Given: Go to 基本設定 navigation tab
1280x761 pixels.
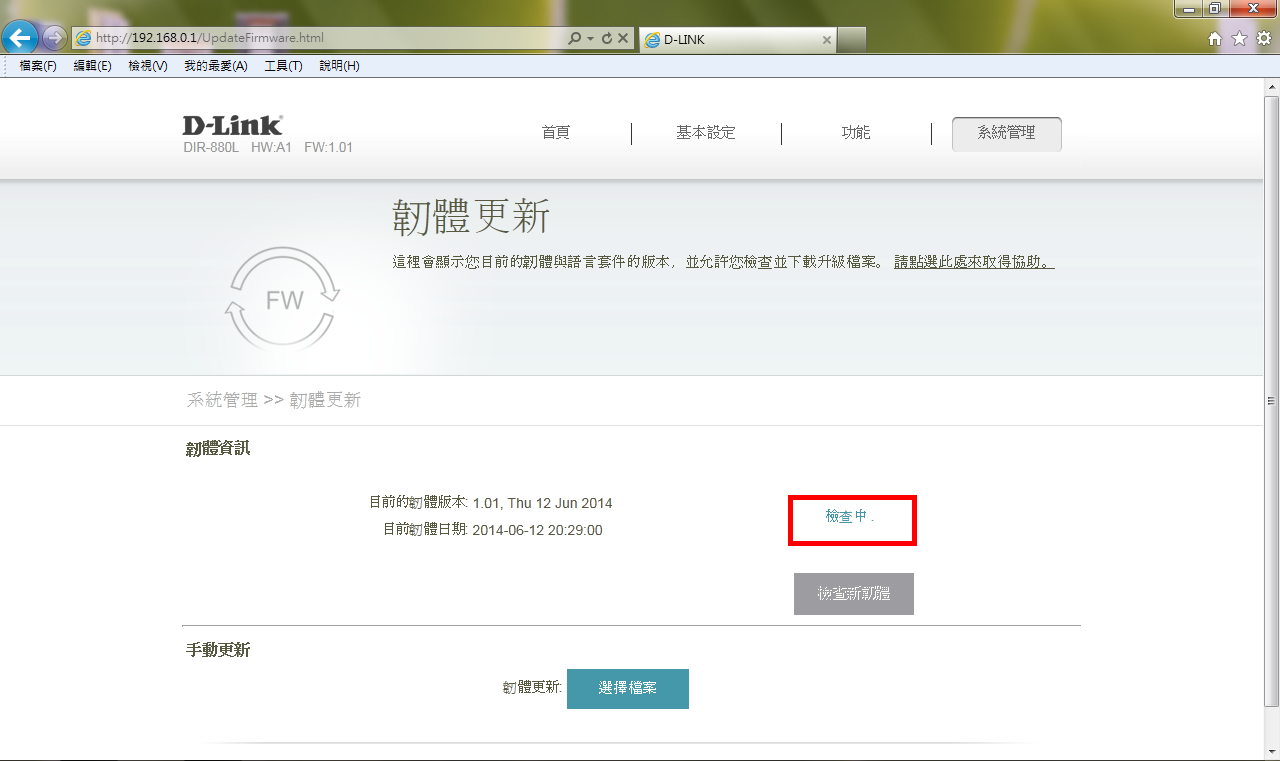Looking at the screenshot, I should [705, 133].
